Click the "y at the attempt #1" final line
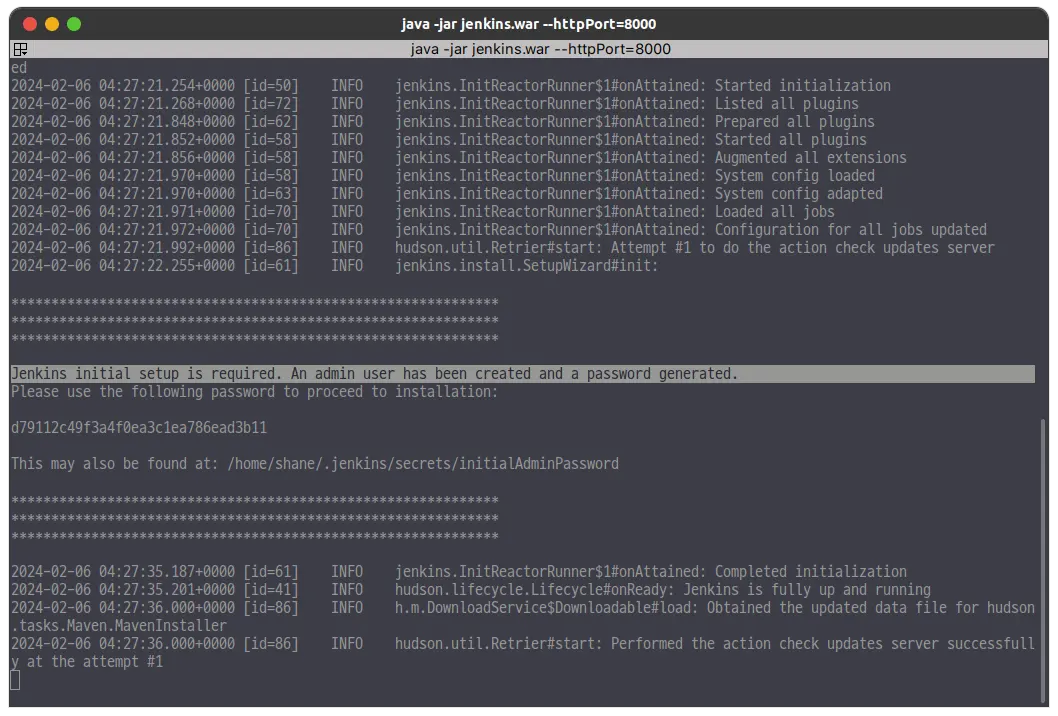Screen dimensions: 1058x716 pyautogui.click(x=87, y=662)
